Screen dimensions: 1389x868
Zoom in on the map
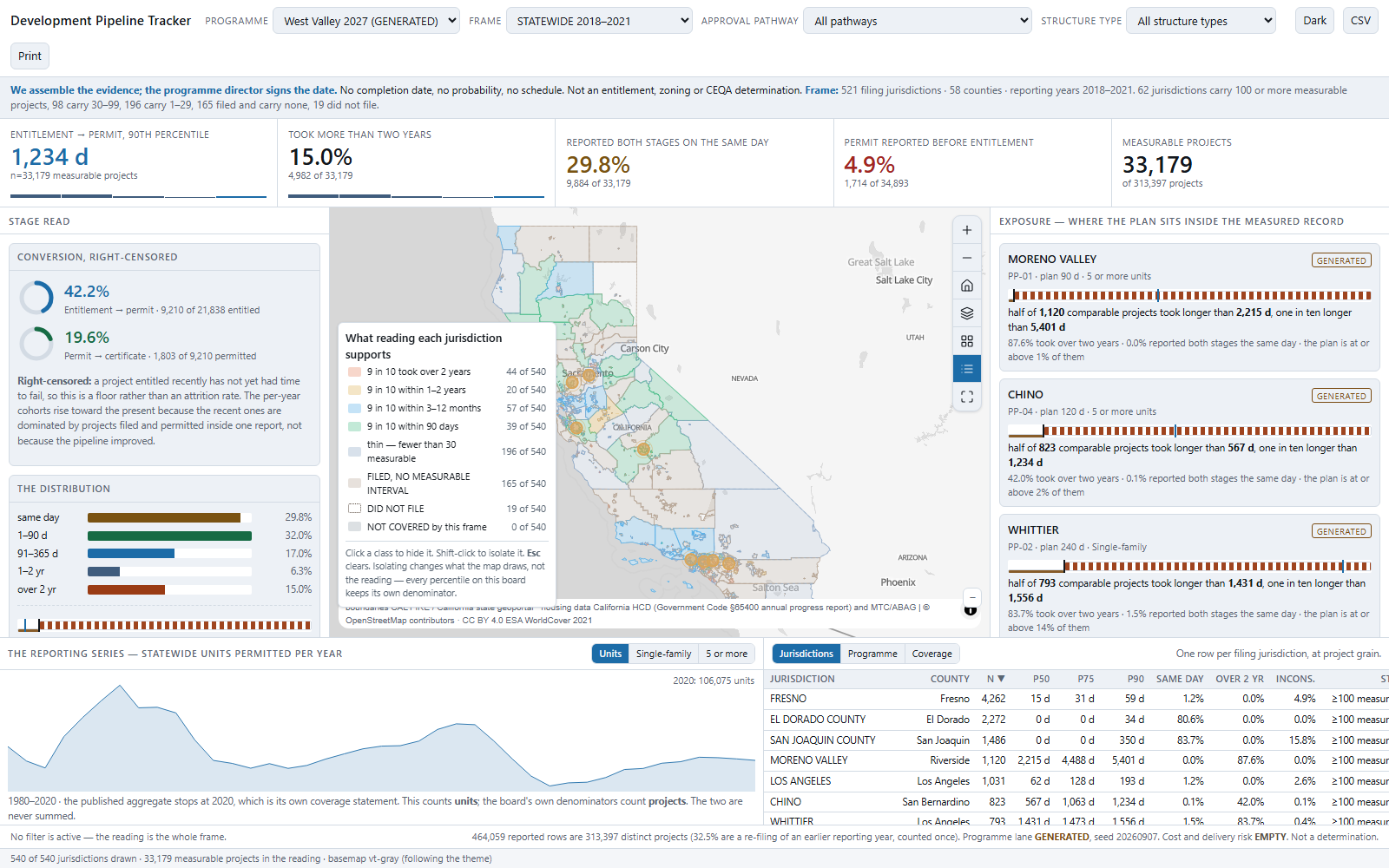[967, 230]
